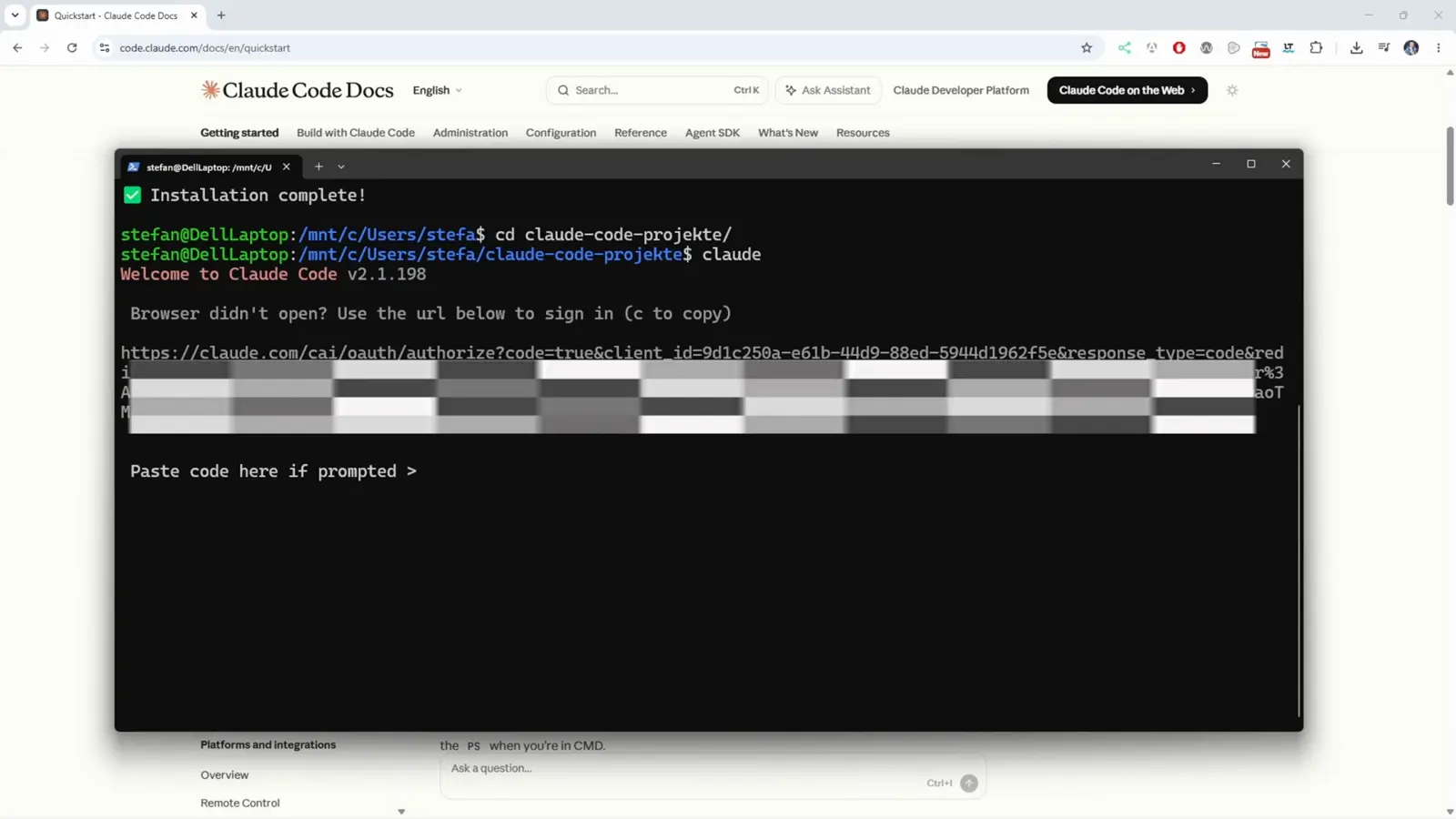Open the Chrome profile avatar

[1411, 47]
